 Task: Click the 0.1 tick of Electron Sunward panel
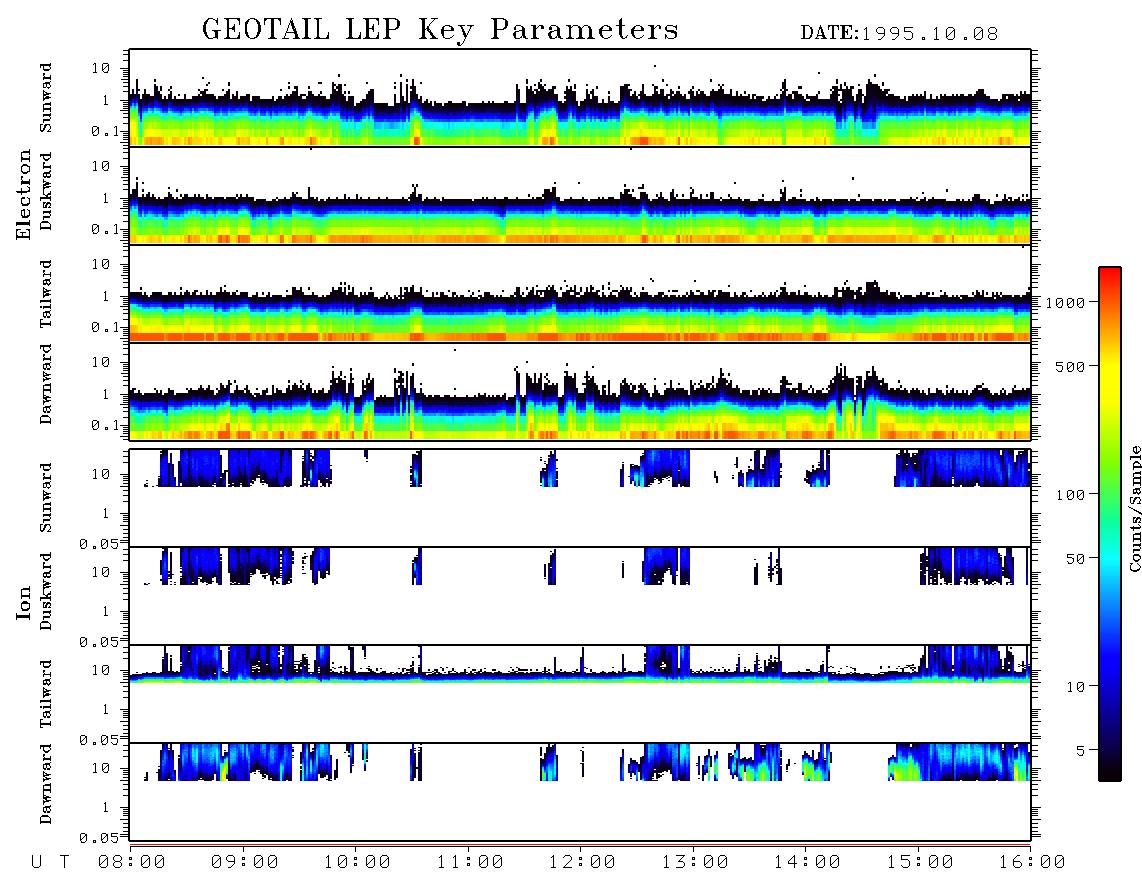click(105, 131)
